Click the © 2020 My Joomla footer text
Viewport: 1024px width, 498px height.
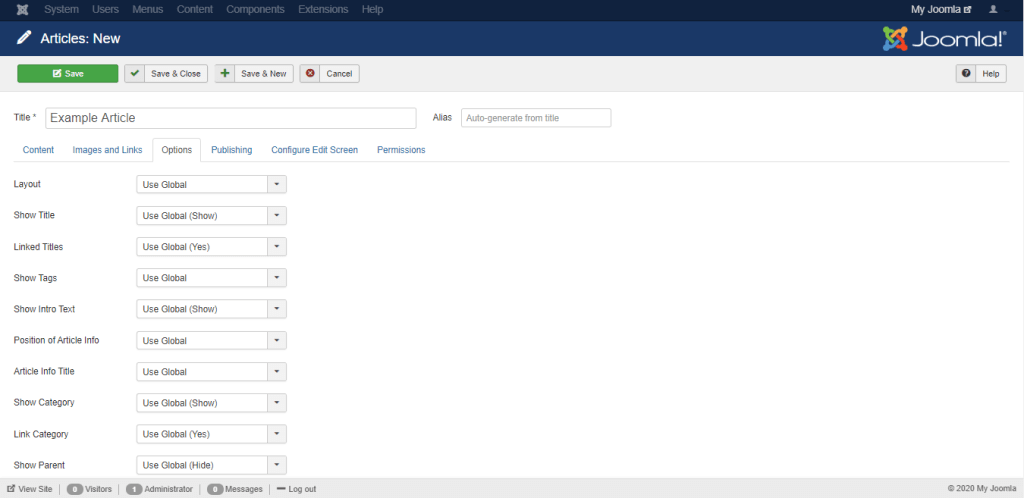tap(982, 488)
